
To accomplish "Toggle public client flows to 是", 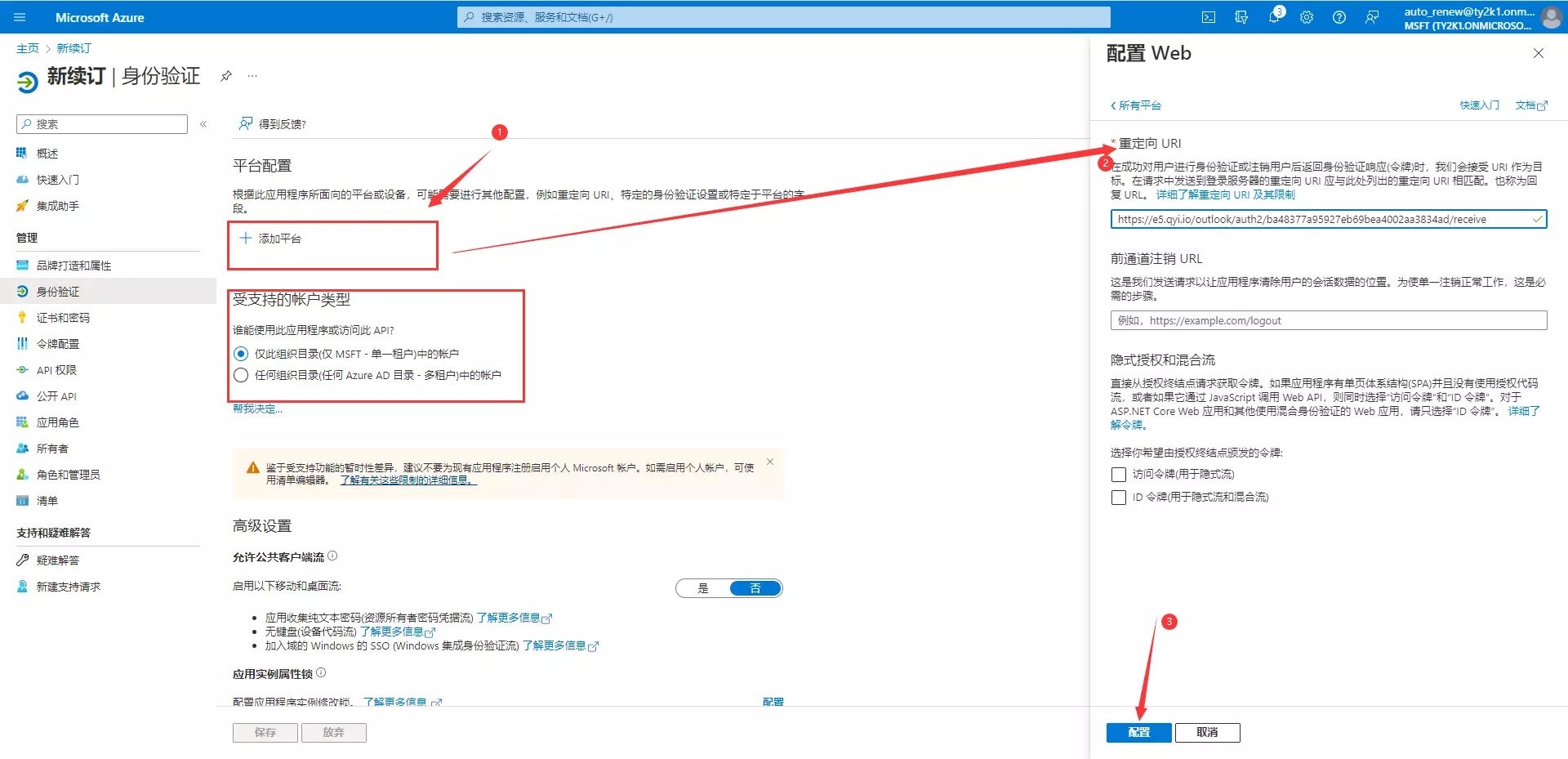I will pyautogui.click(x=703, y=588).
